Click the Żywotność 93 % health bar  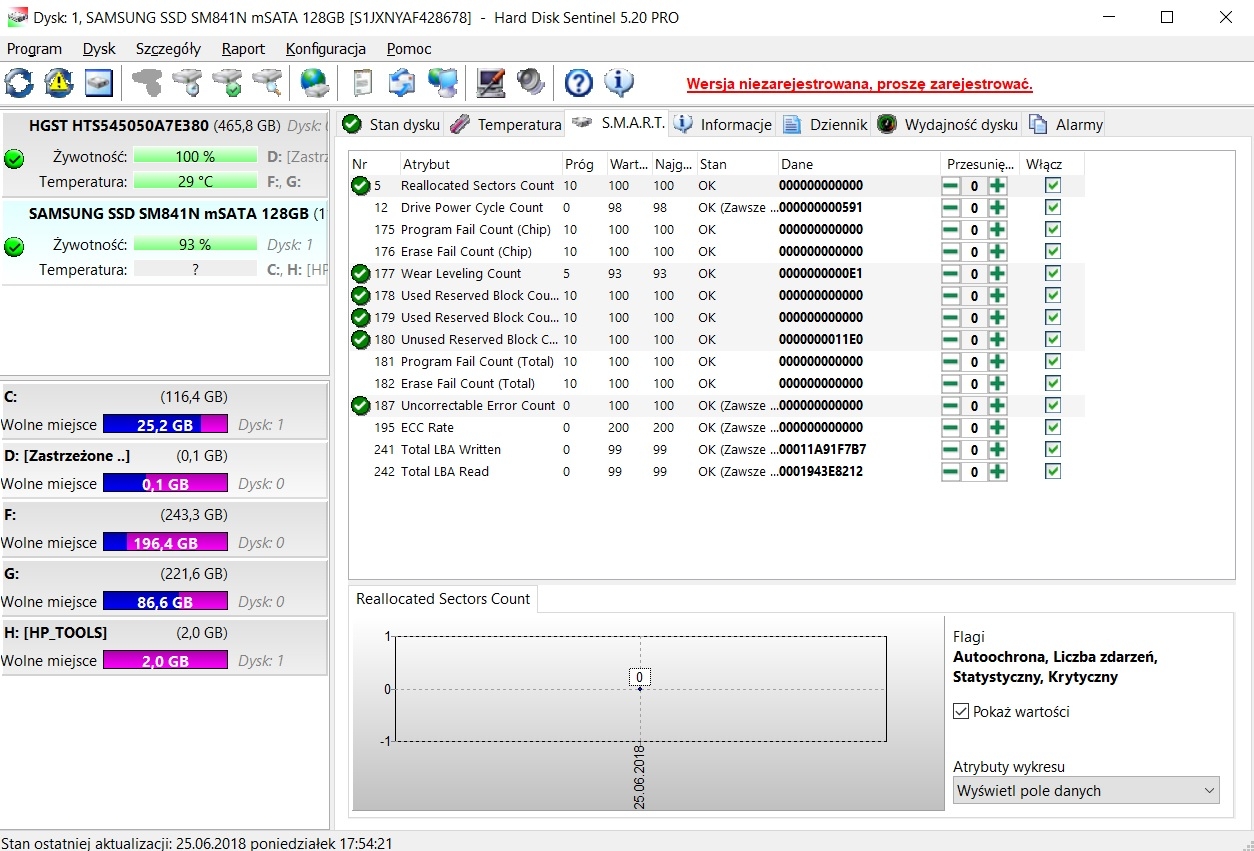click(195, 244)
